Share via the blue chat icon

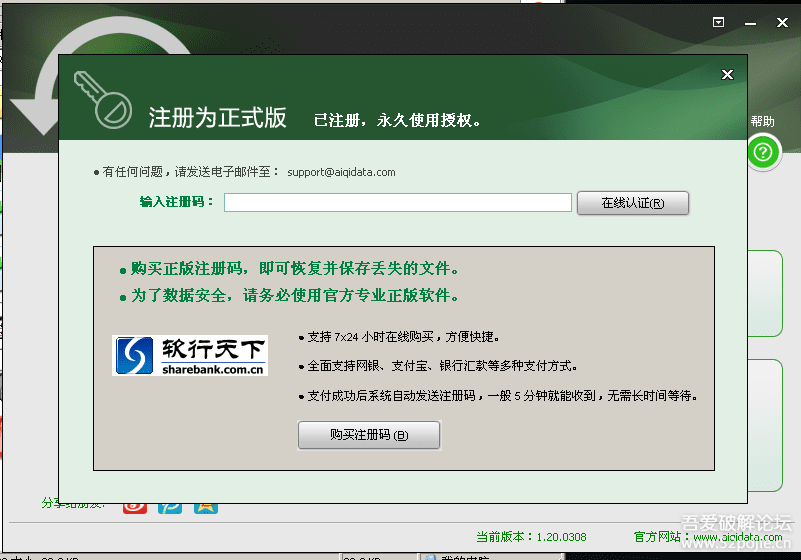[170, 508]
